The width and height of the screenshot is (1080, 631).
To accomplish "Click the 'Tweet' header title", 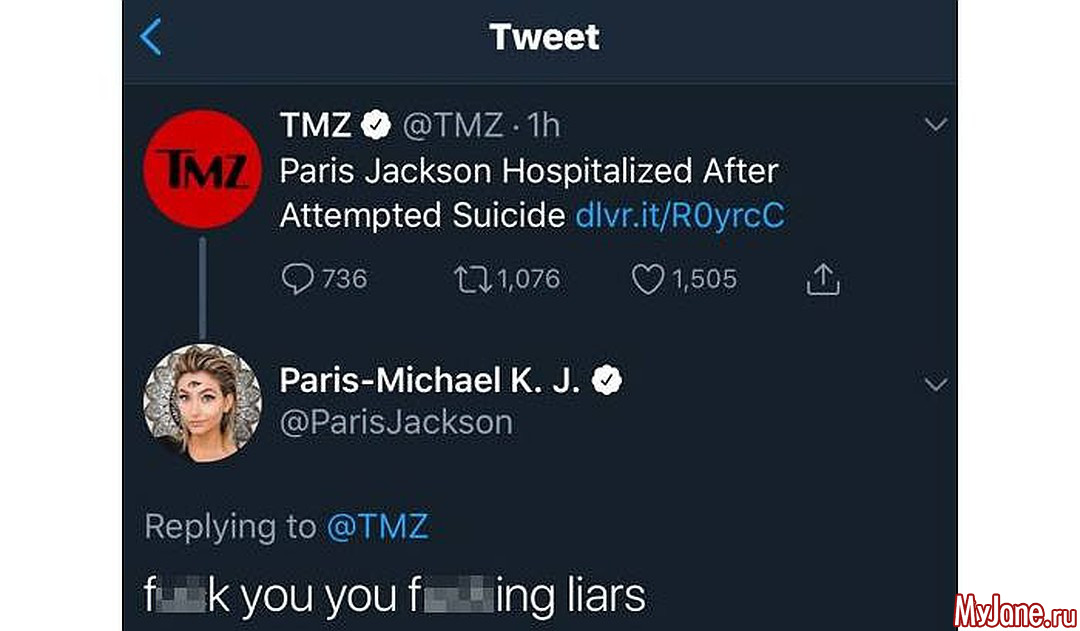I will click(x=544, y=38).
